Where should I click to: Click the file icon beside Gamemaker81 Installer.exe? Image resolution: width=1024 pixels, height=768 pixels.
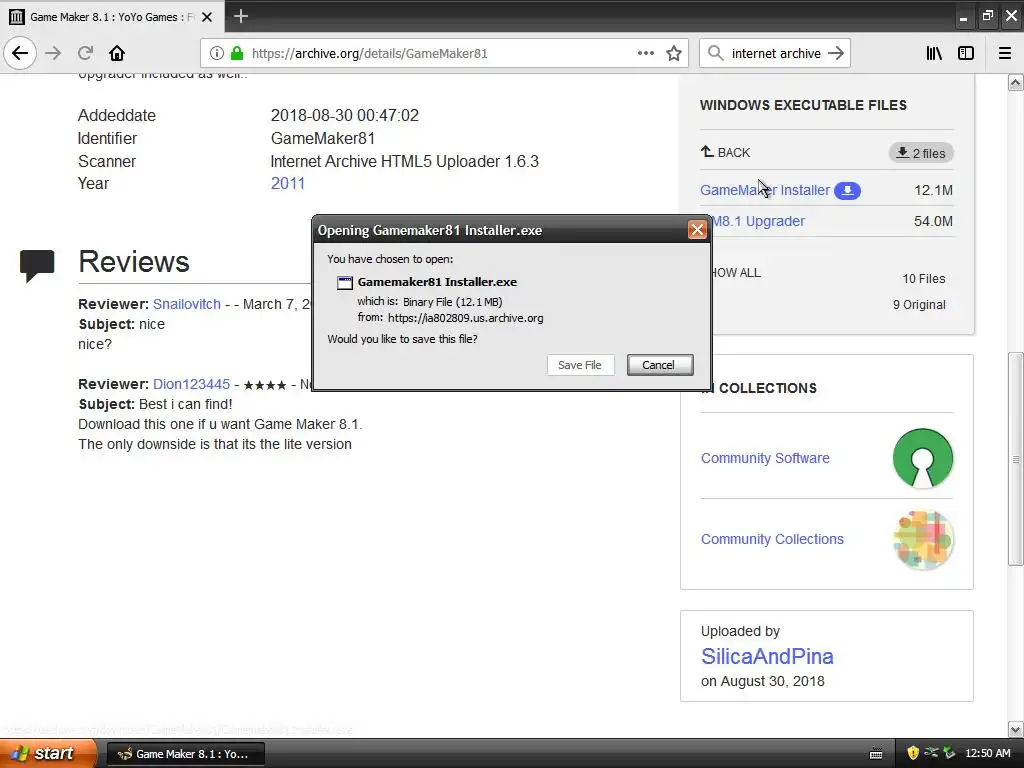pos(345,283)
